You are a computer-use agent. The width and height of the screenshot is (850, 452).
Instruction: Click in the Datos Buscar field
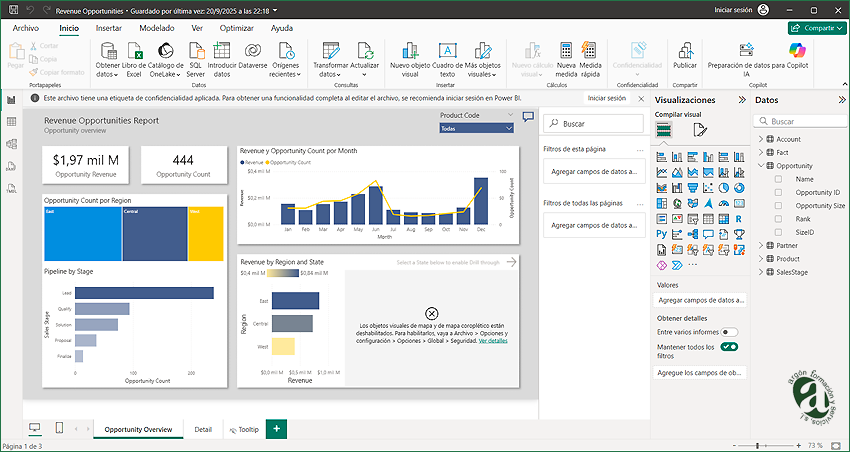pyautogui.click(x=800, y=121)
